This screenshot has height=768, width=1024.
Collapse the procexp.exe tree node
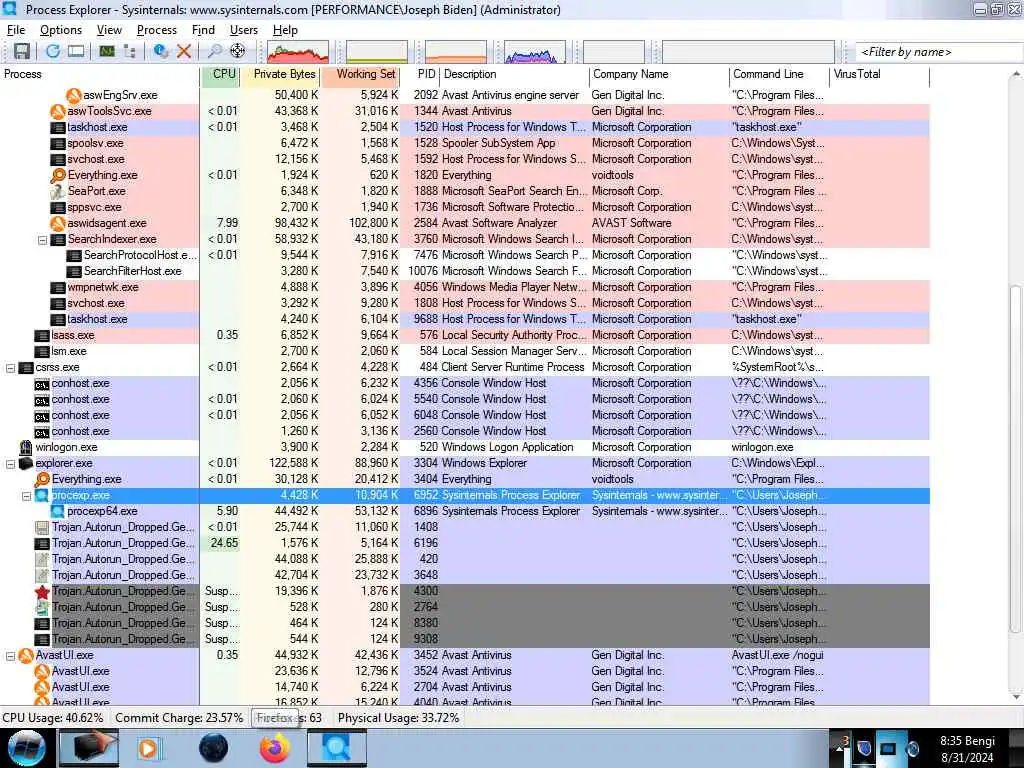coord(27,496)
